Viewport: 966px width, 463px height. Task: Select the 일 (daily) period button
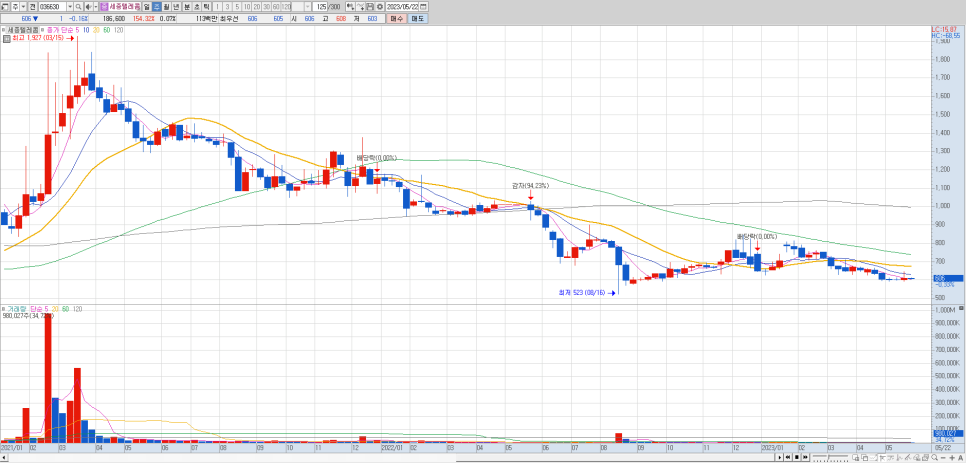(x=147, y=6)
